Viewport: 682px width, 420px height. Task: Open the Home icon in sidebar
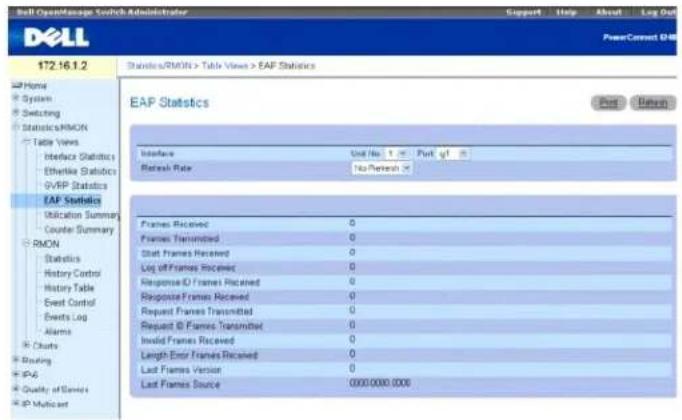coord(17,85)
